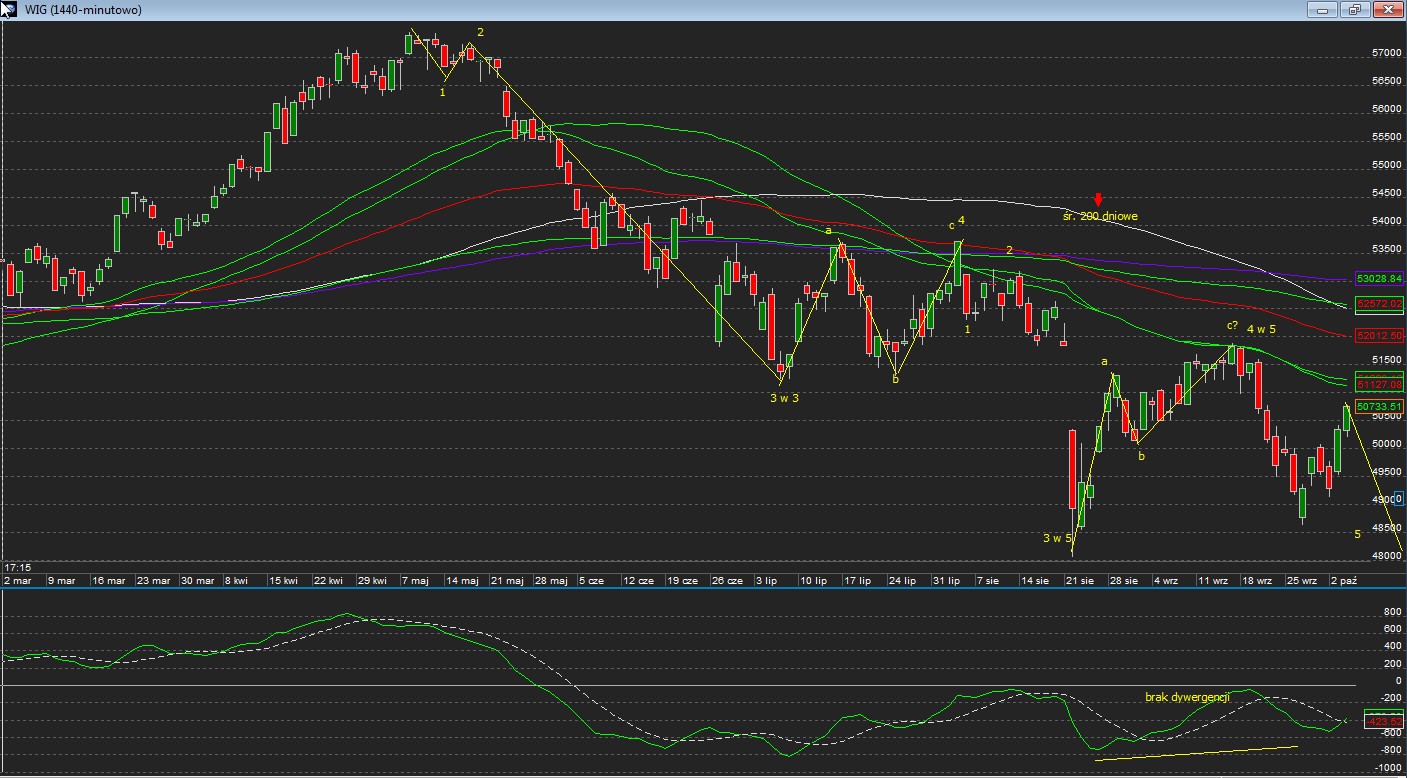Close the WIG chart window
1407x778 pixels.
1387,10
